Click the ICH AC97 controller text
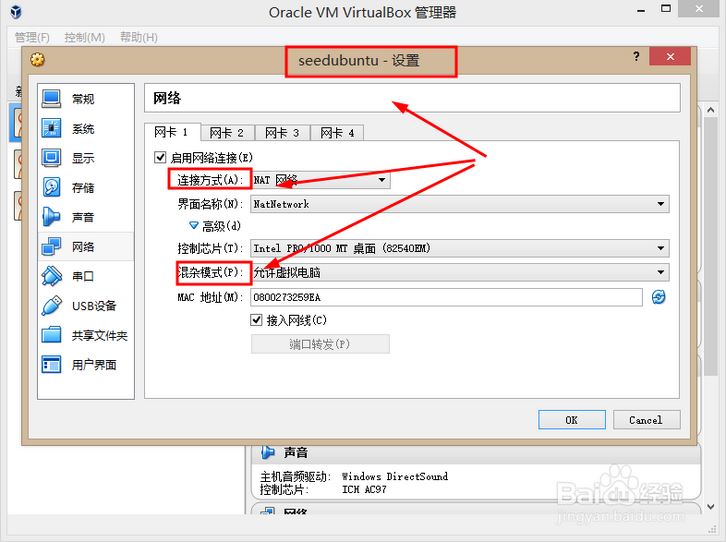Screen dimensions: 726x542 (x=364, y=489)
